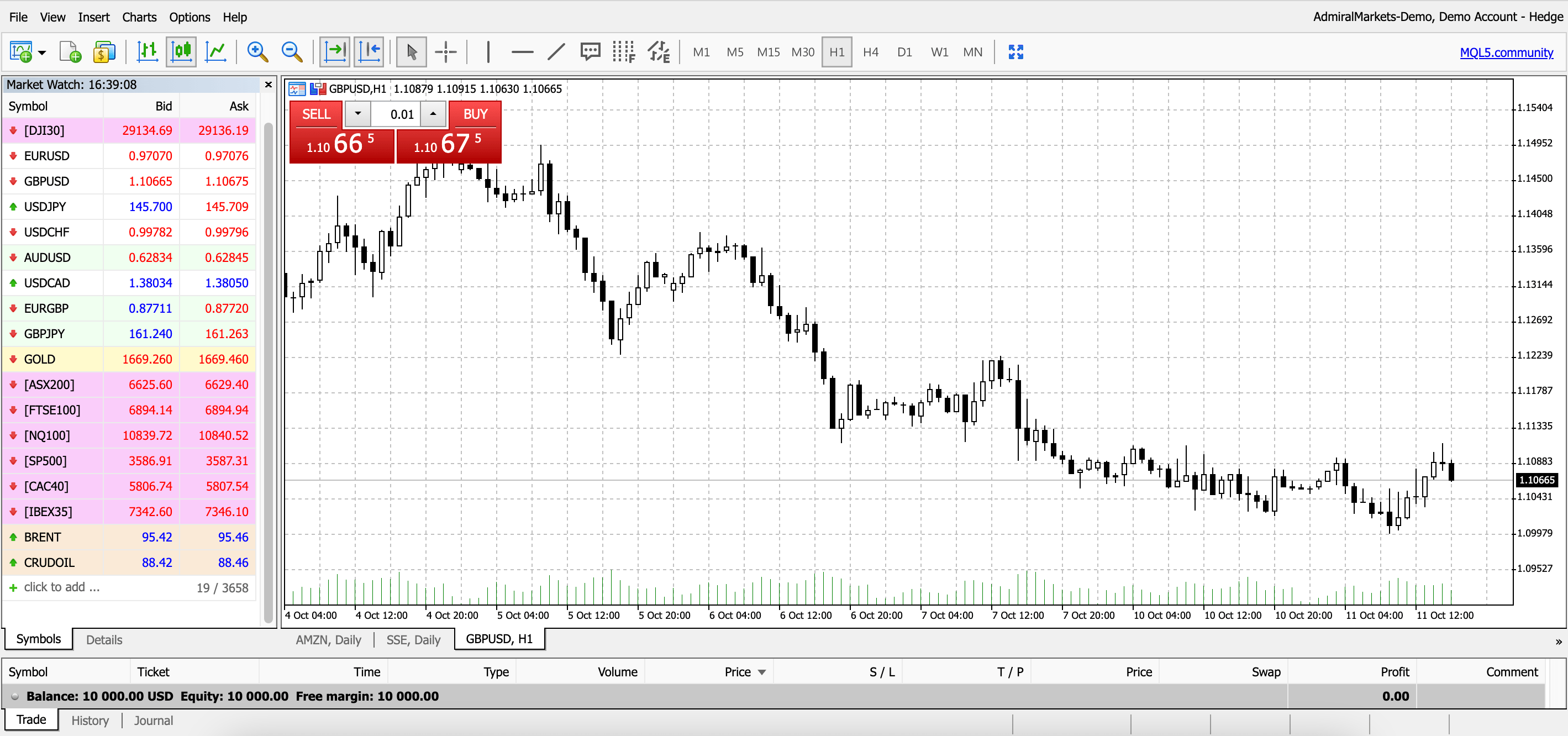Click the sell price 1.10665 panel
This screenshot has height=736, width=1568.
click(x=341, y=145)
